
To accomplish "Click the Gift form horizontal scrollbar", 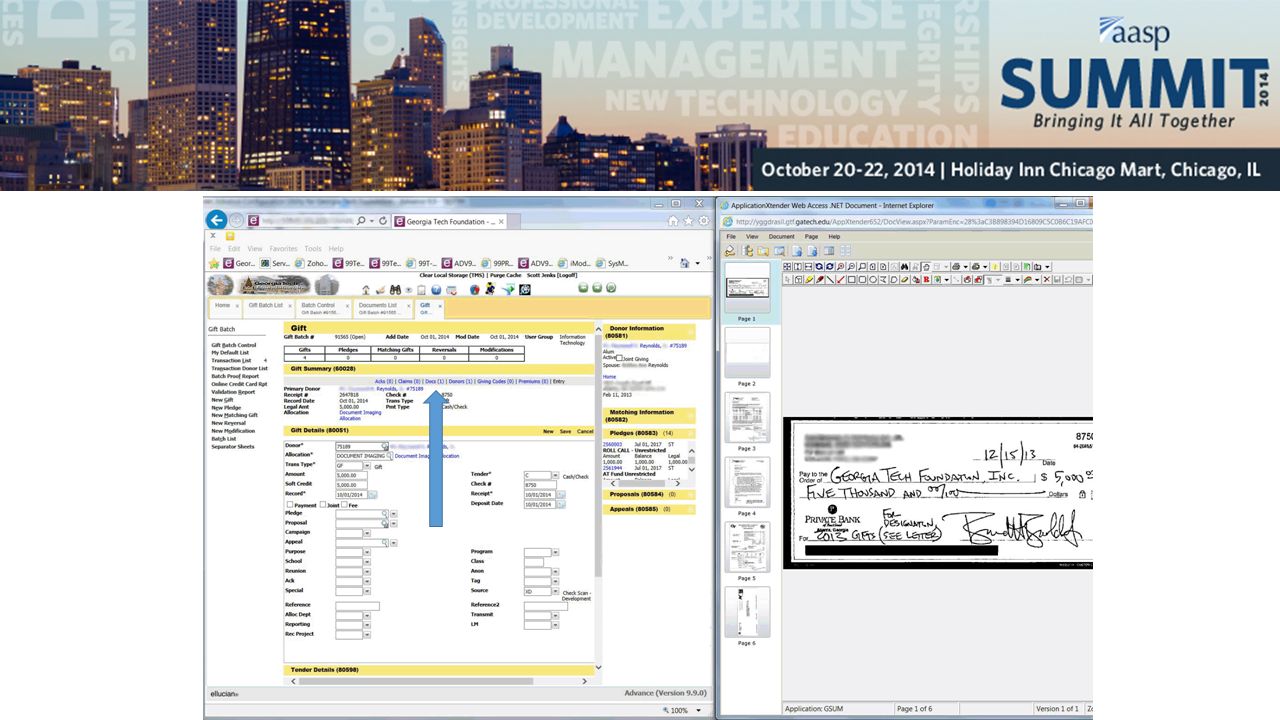I will pyautogui.click(x=440, y=681).
